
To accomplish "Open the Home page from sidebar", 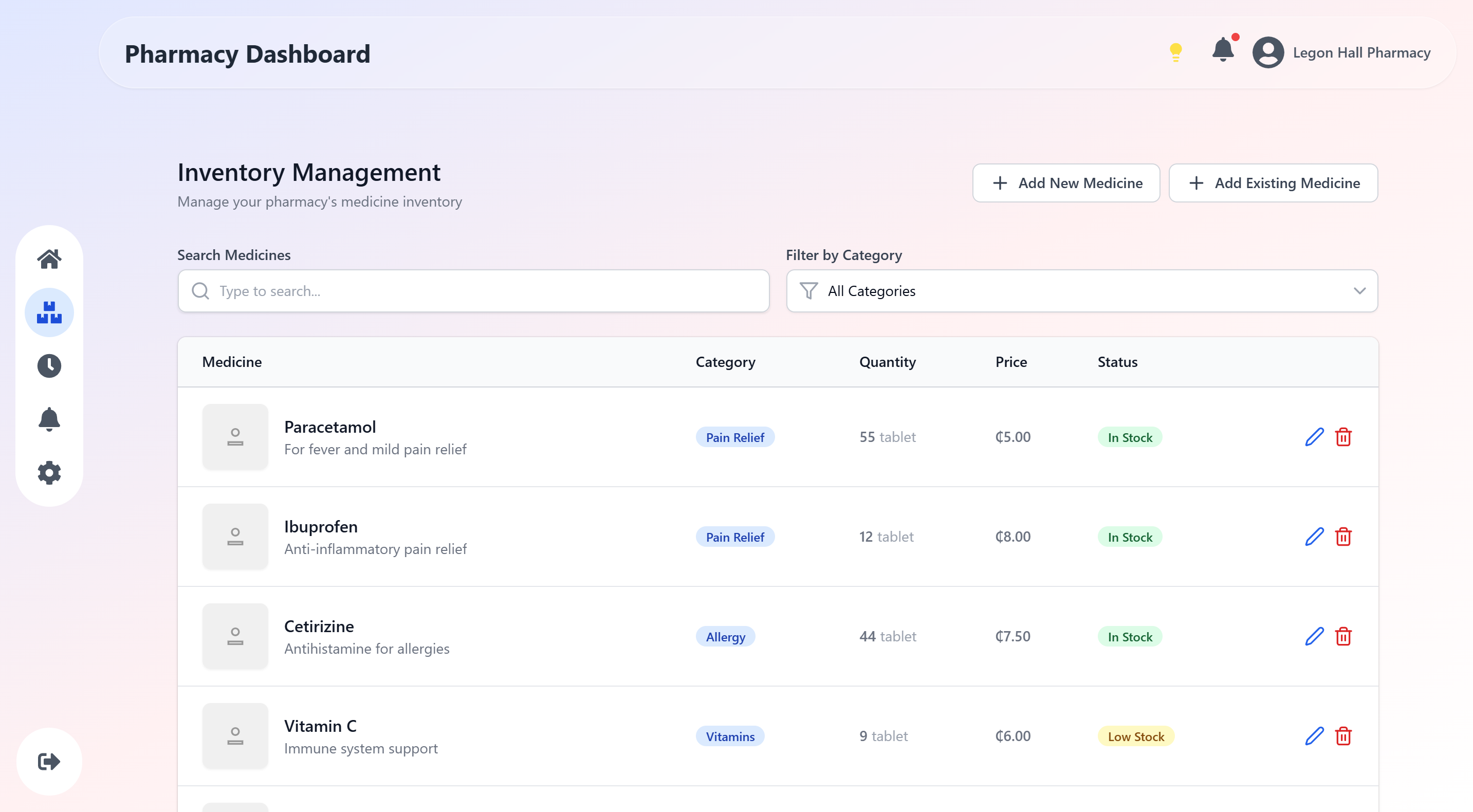I will point(49,259).
